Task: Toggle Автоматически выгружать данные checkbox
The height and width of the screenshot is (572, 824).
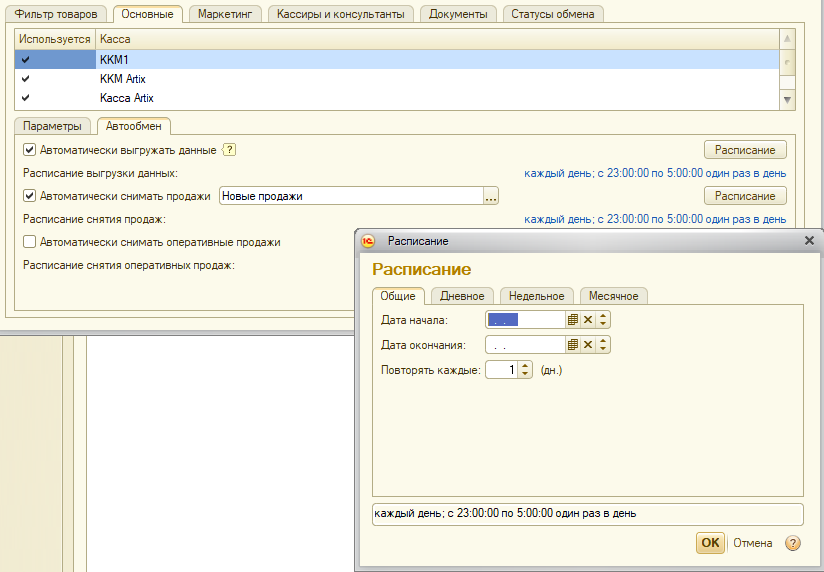Action: tap(30, 150)
